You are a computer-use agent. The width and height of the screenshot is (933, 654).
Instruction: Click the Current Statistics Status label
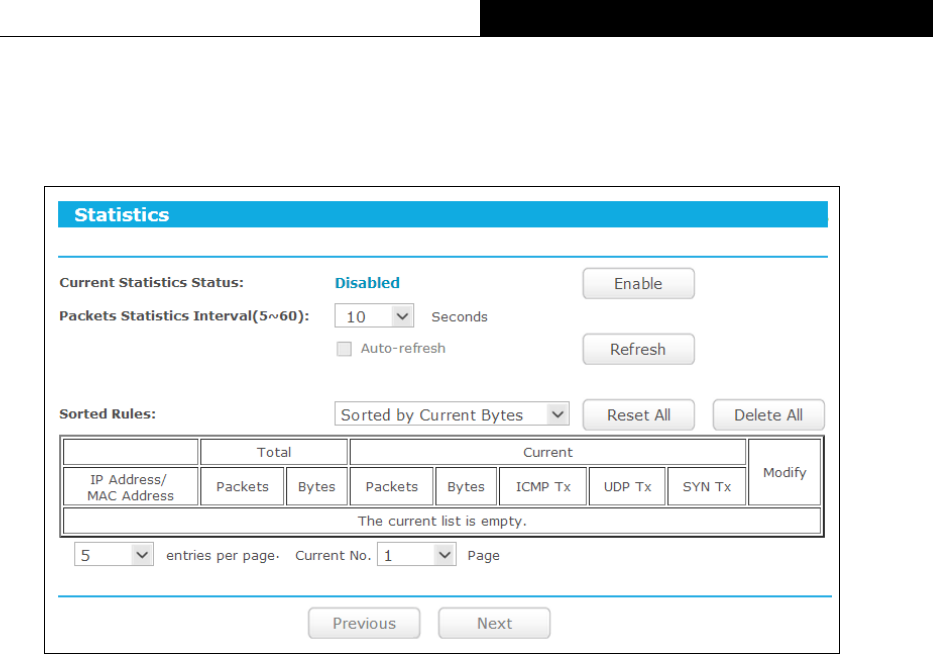152,283
